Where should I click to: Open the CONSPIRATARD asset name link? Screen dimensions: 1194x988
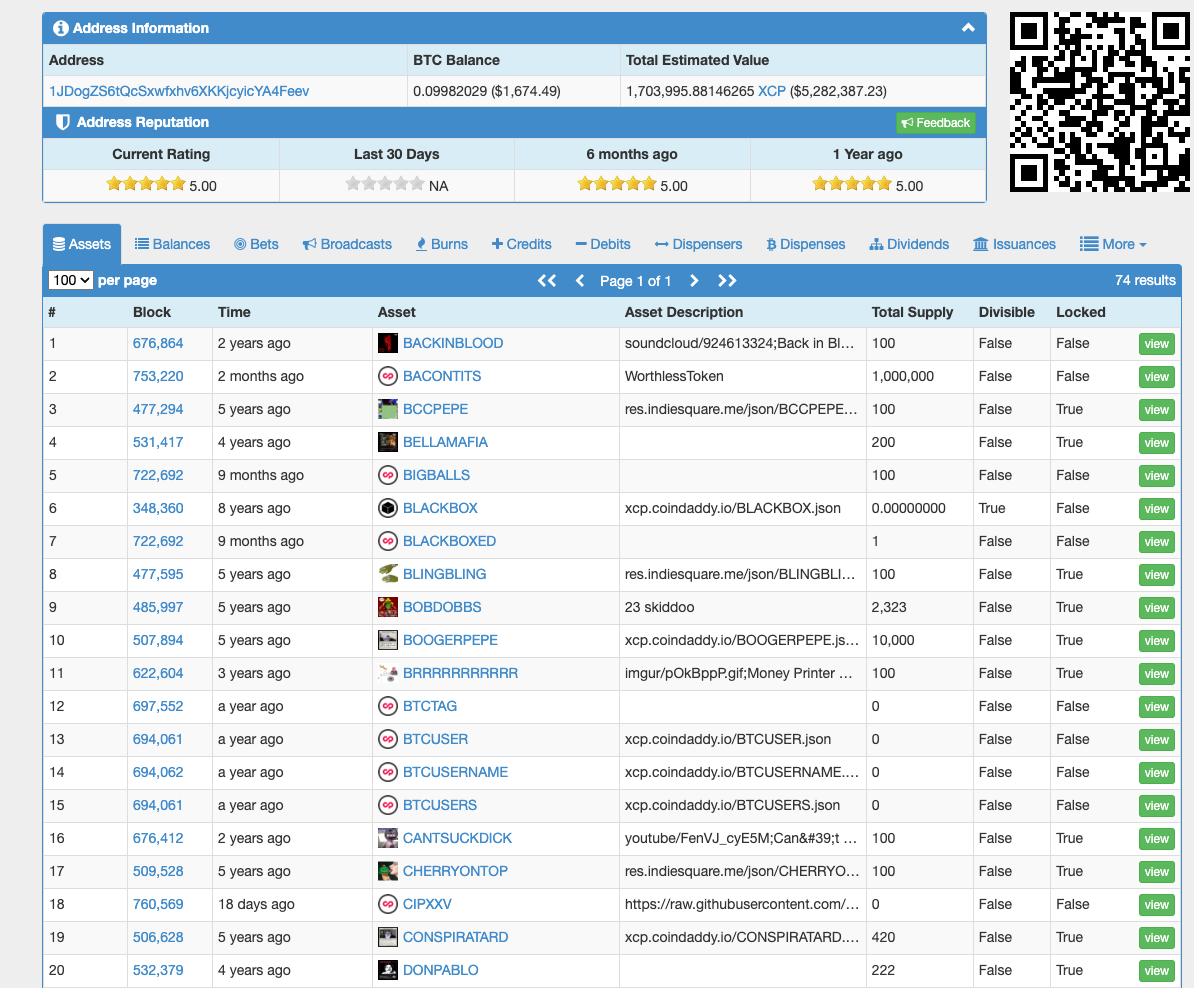[455, 938]
